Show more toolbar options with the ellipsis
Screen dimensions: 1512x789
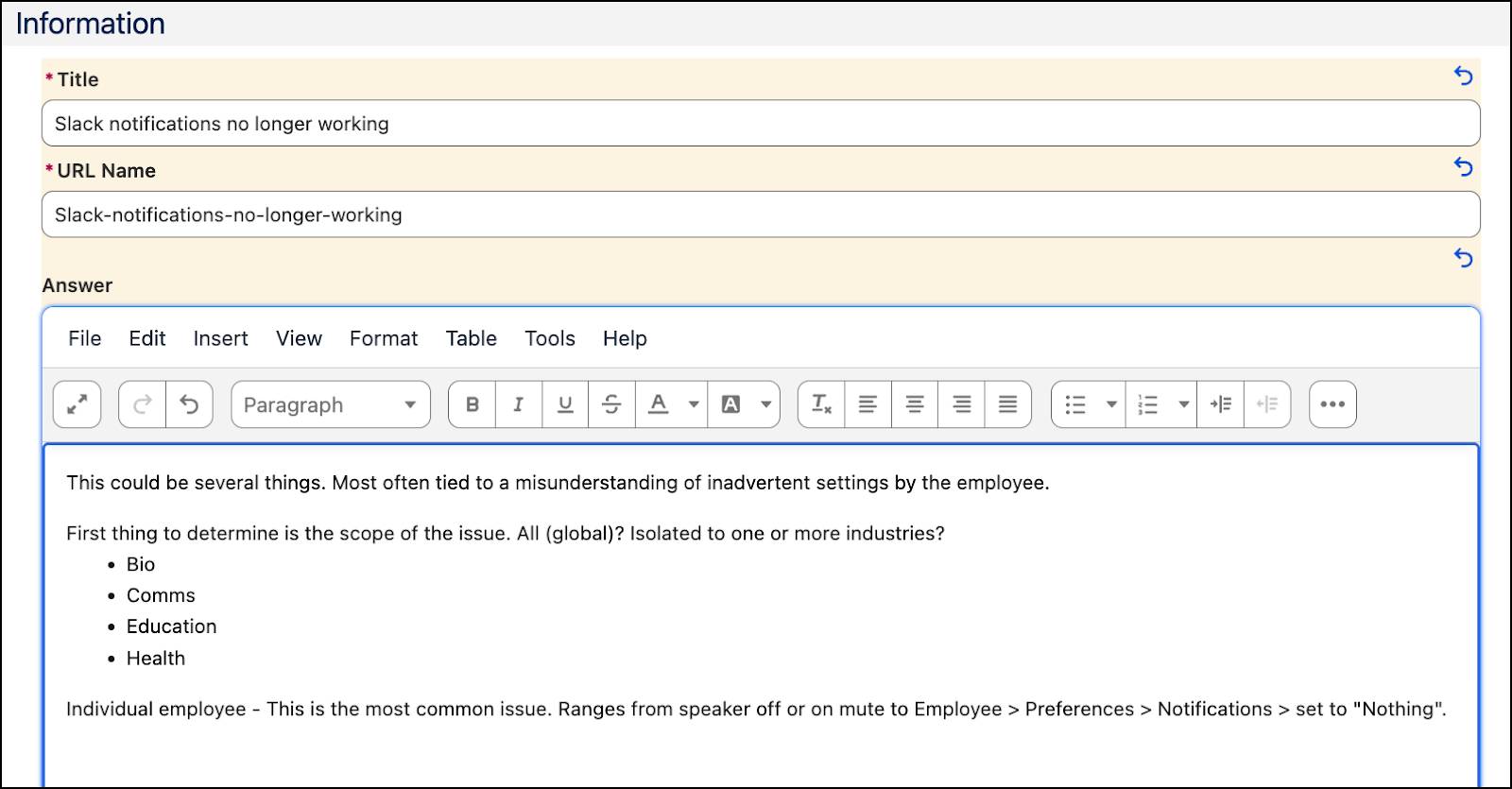1332,404
